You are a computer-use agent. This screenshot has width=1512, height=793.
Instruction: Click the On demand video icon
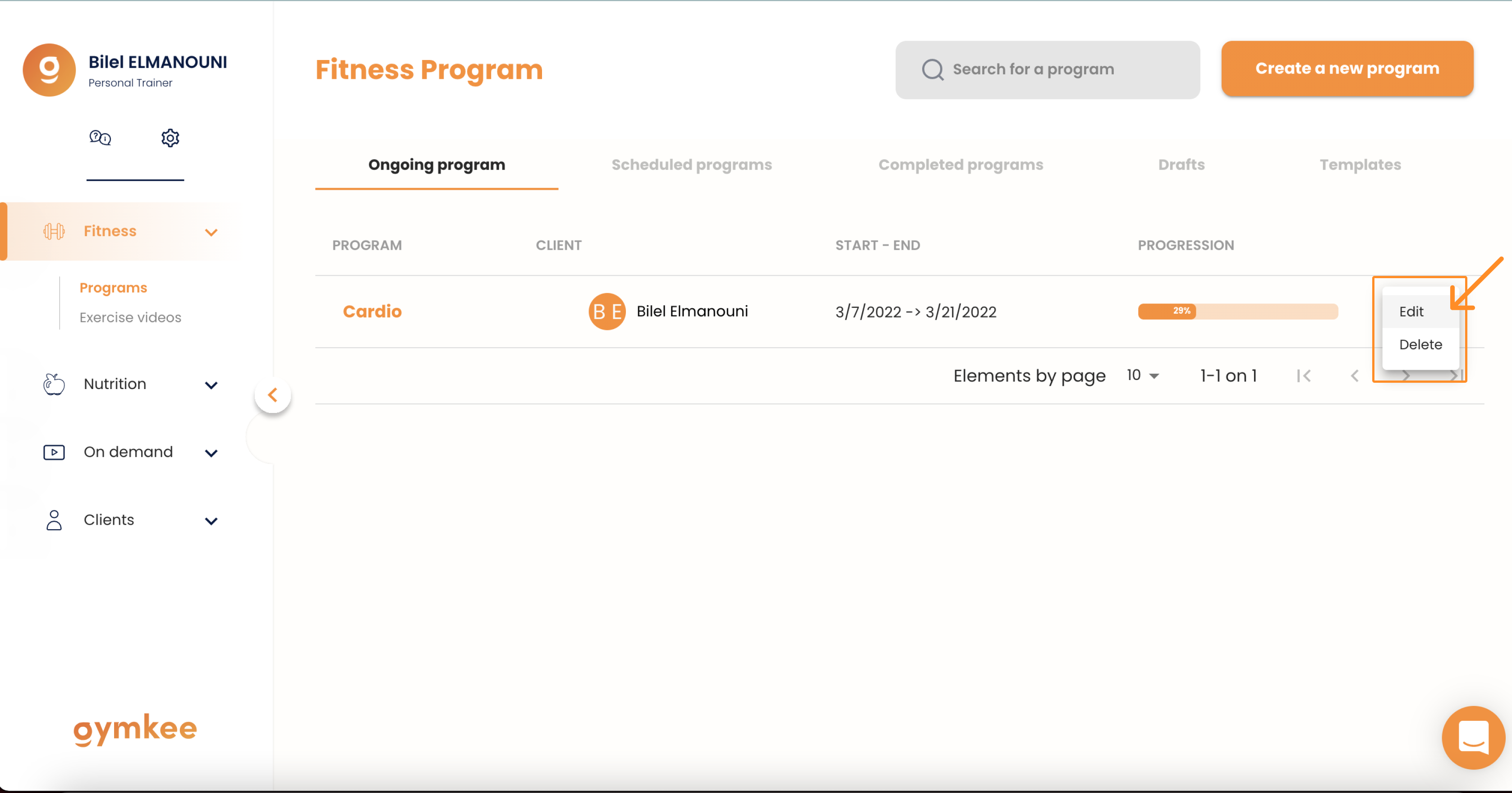54,452
